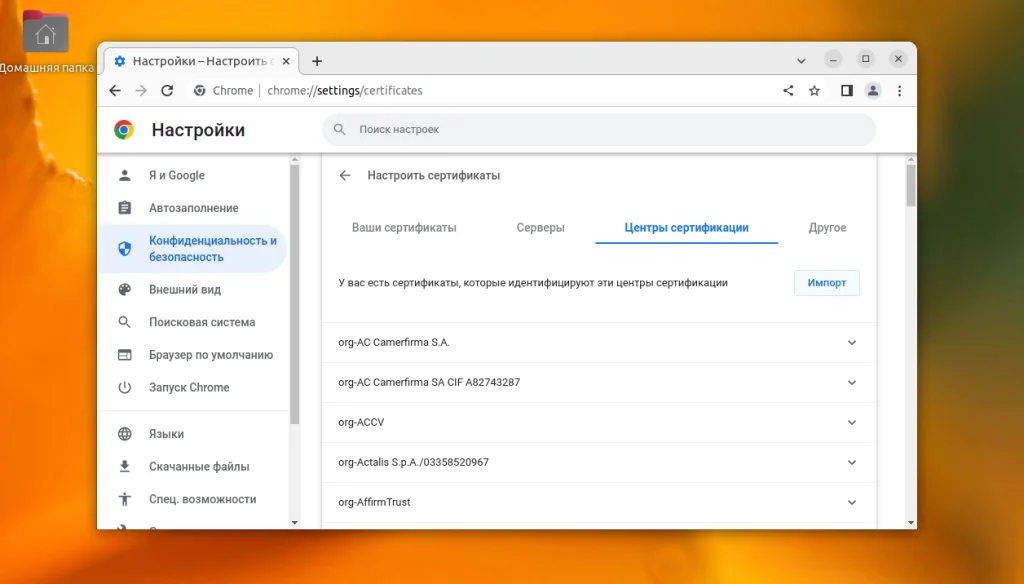Open Домашняя папка on the desktop
This screenshot has height=584, width=1024.
(x=45, y=32)
